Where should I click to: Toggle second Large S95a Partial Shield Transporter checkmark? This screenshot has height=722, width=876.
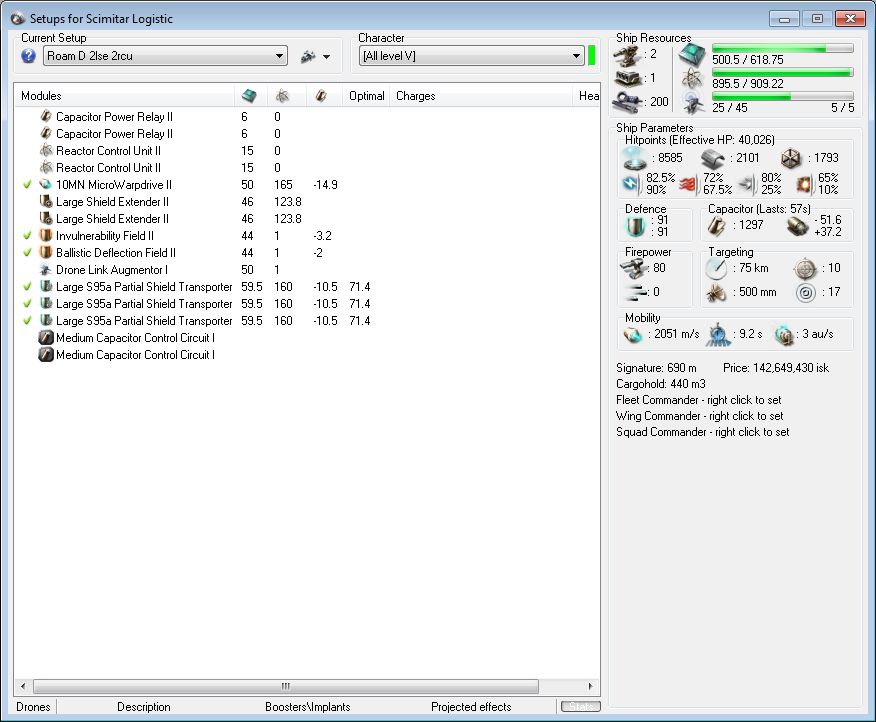(x=27, y=303)
